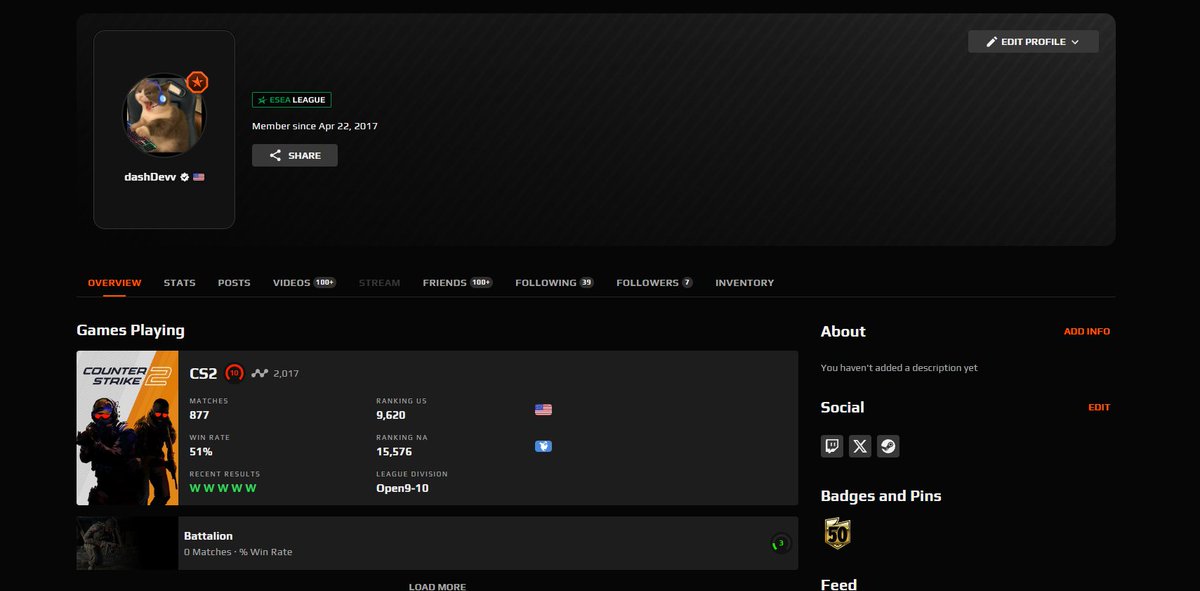Select the CS2 game banner thumbnail
Screen dimensions: 1200x591
(125, 428)
